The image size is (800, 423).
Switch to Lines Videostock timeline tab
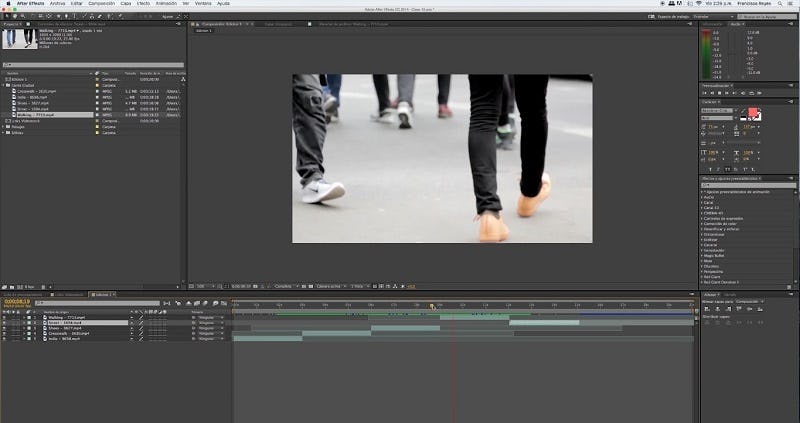click(67, 295)
